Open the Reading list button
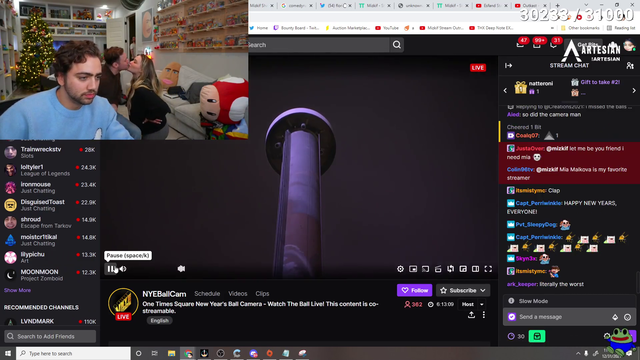Viewport: 640px width, 360px height. point(621,28)
